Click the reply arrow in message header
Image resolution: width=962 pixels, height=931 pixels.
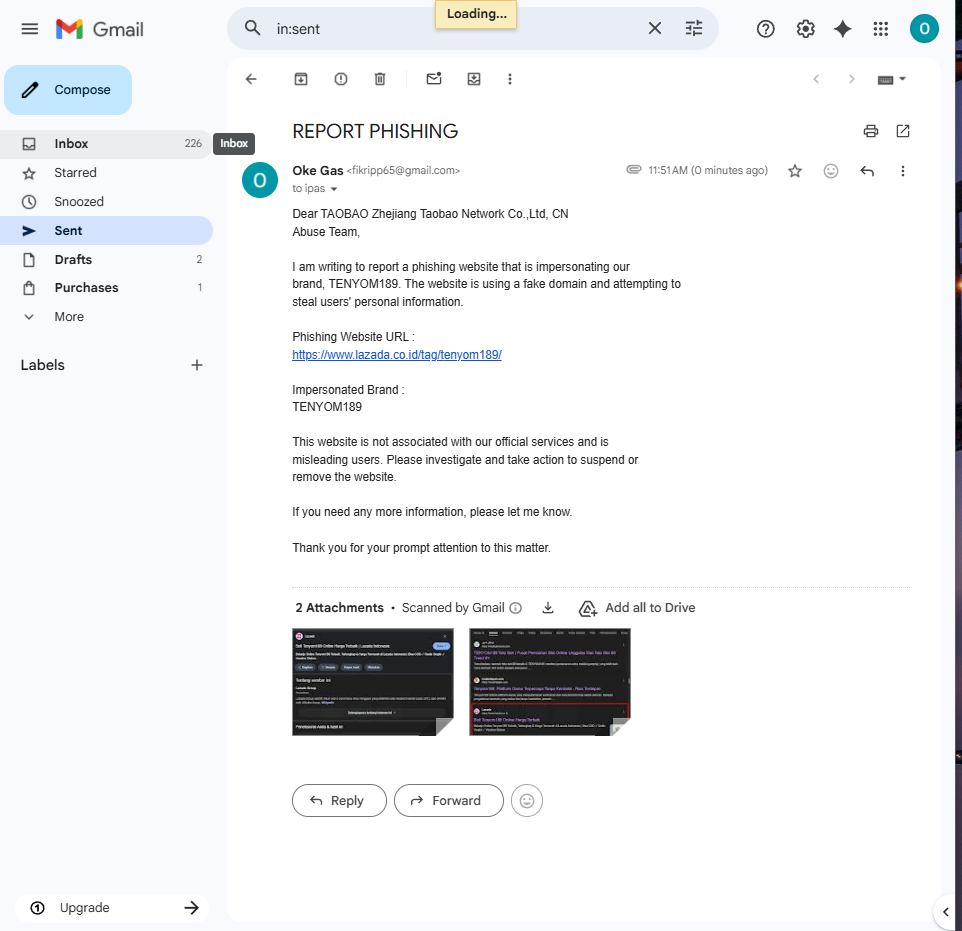866,171
